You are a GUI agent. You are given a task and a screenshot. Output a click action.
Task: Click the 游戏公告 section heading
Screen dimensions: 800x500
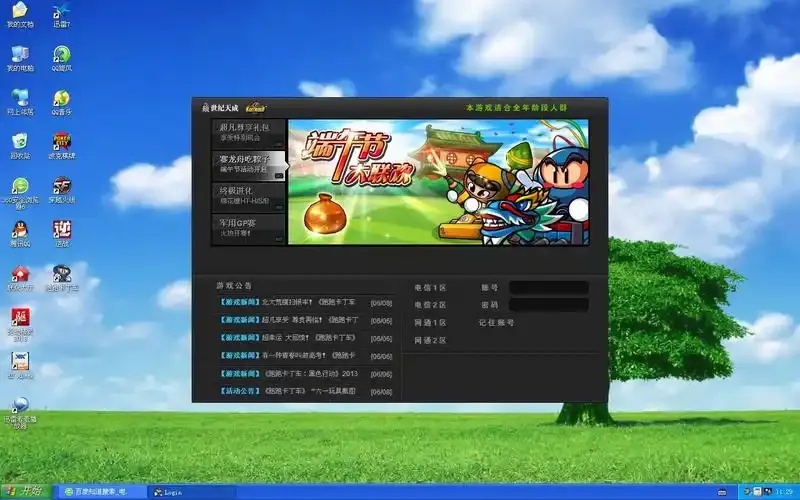[x=234, y=286]
